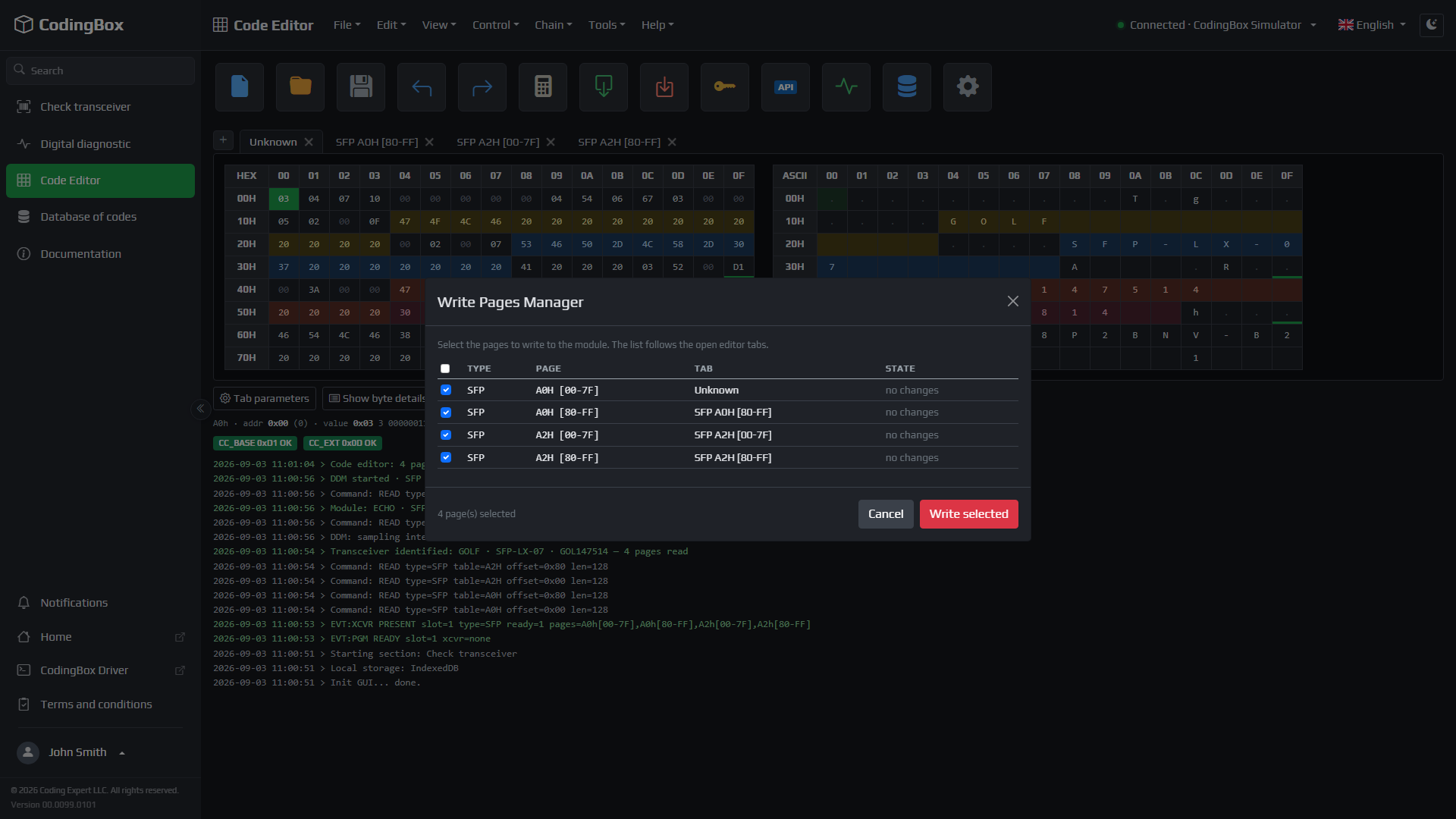Click the CC_EXT 0x0D OK badge
This screenshot has height=819, width=1456.
343,443
